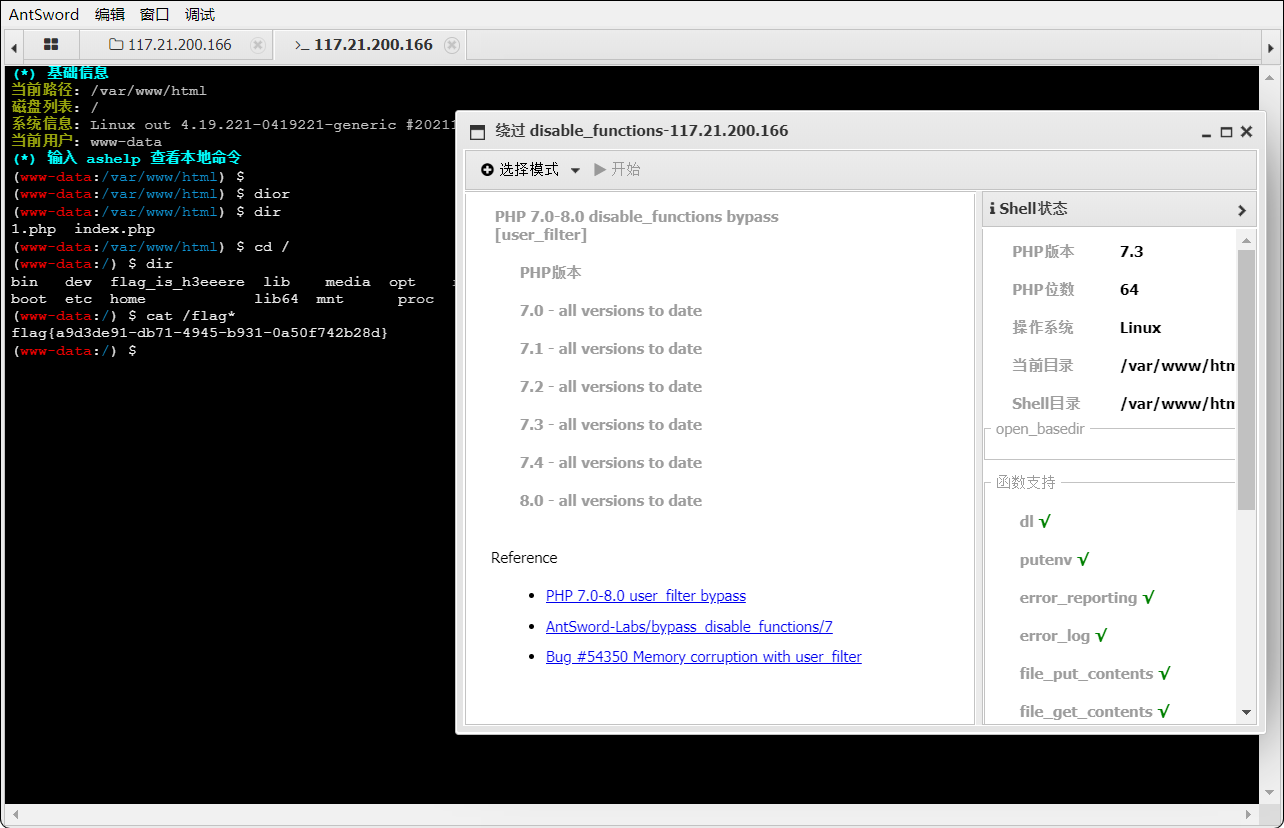Select the 7.2 - all versions row
Image resolution: width=1284 pixels, height=828 pixels.
click(611, 387)
